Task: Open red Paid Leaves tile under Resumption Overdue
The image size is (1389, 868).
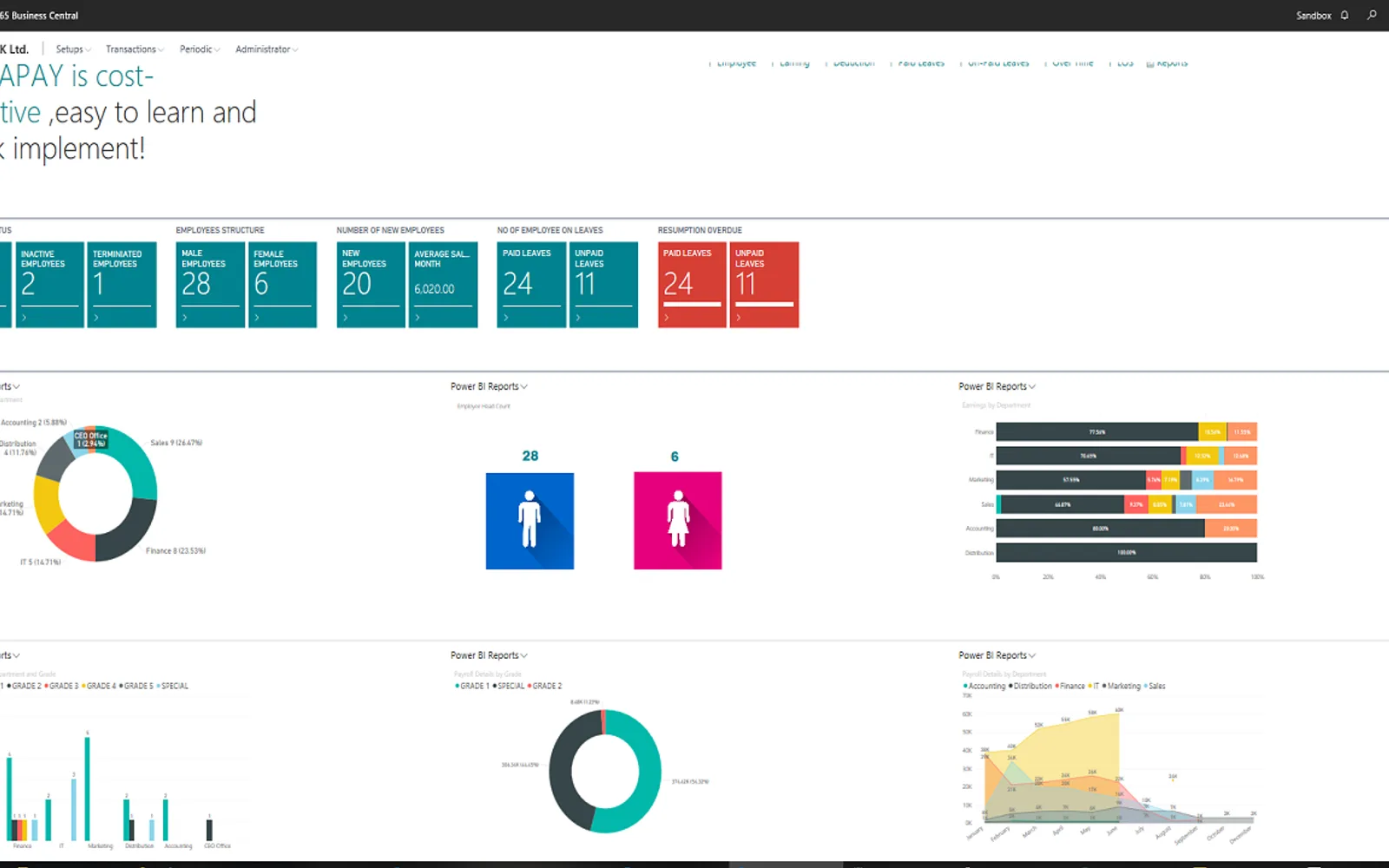Action: tap(692, 285)
